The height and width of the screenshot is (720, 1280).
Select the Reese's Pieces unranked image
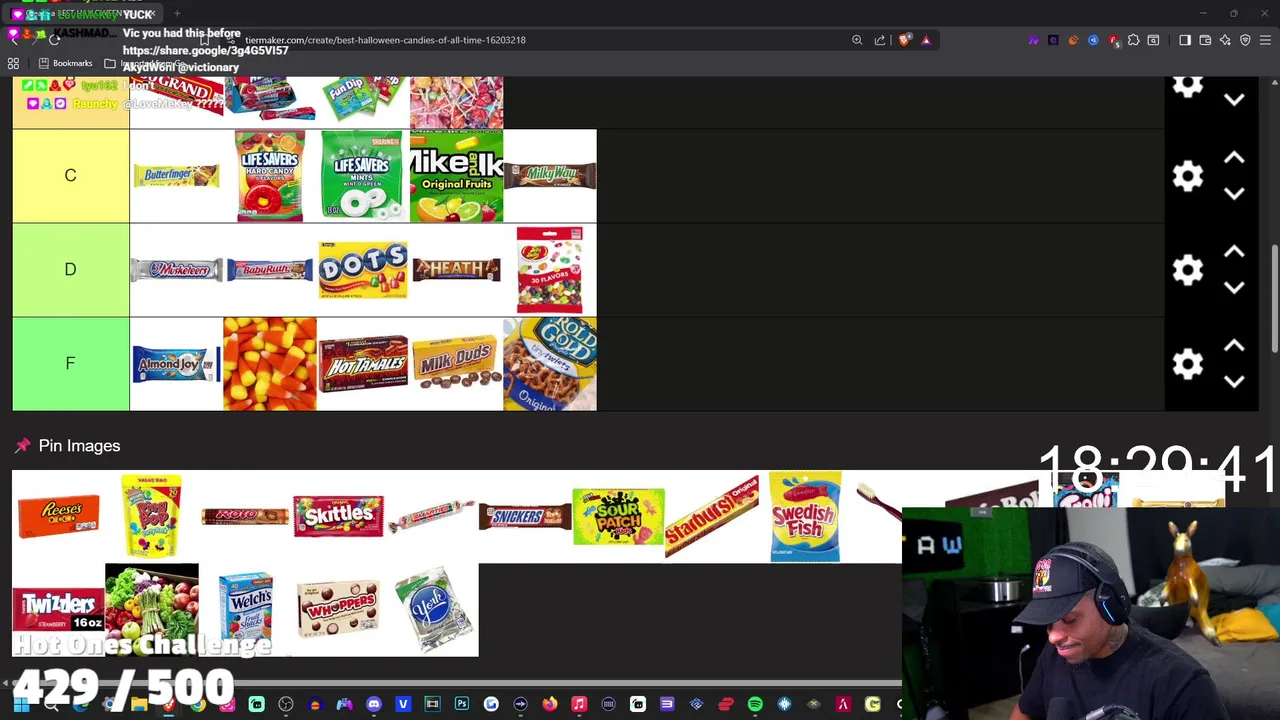tap(58, 516)
